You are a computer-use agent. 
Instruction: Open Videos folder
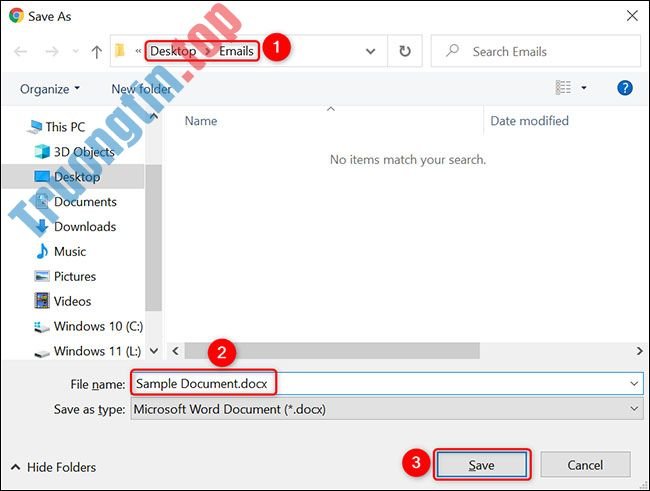click(x=63, y=301)
